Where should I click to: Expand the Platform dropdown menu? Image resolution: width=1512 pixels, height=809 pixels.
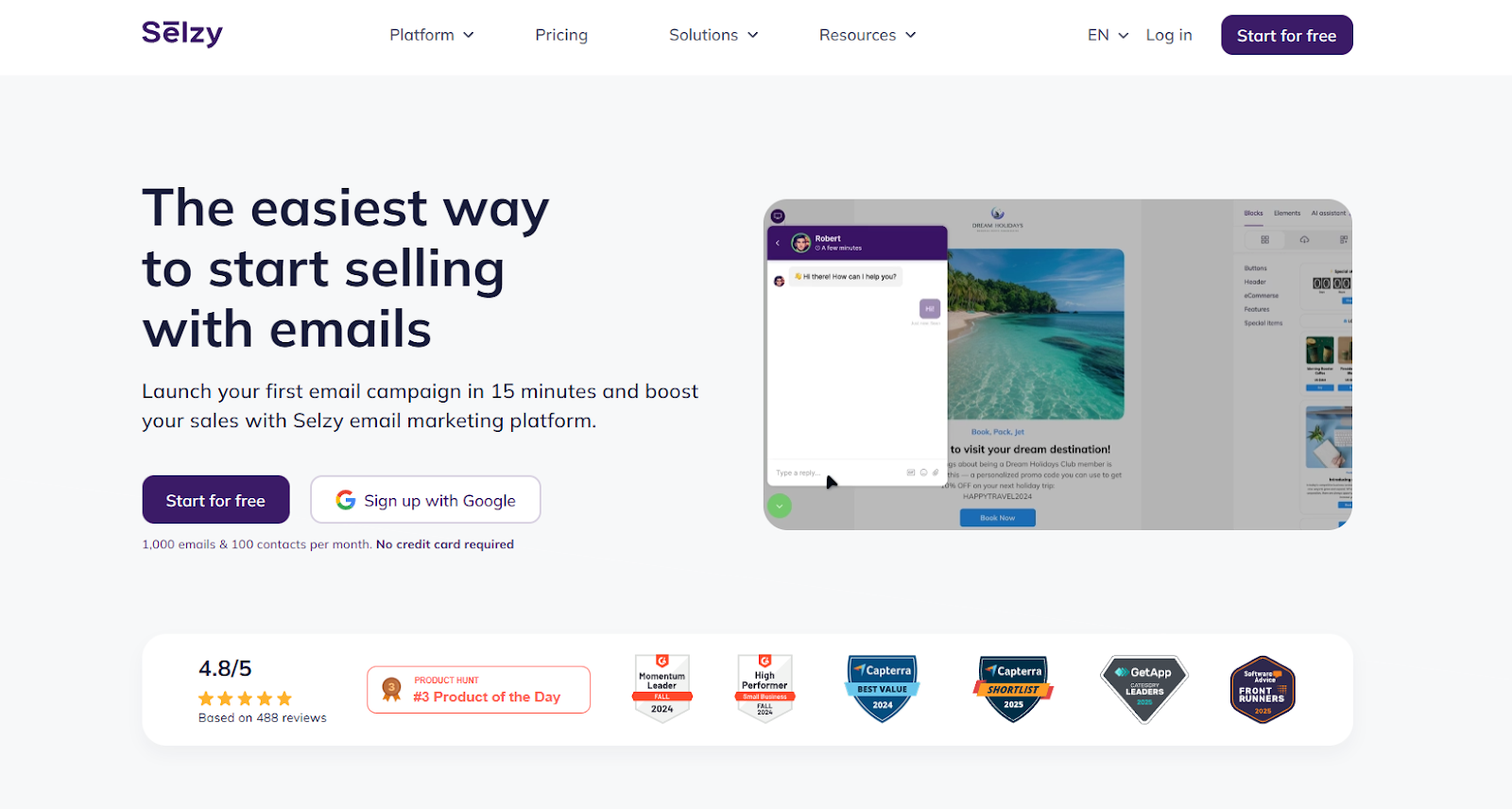[x=432, y=35]
